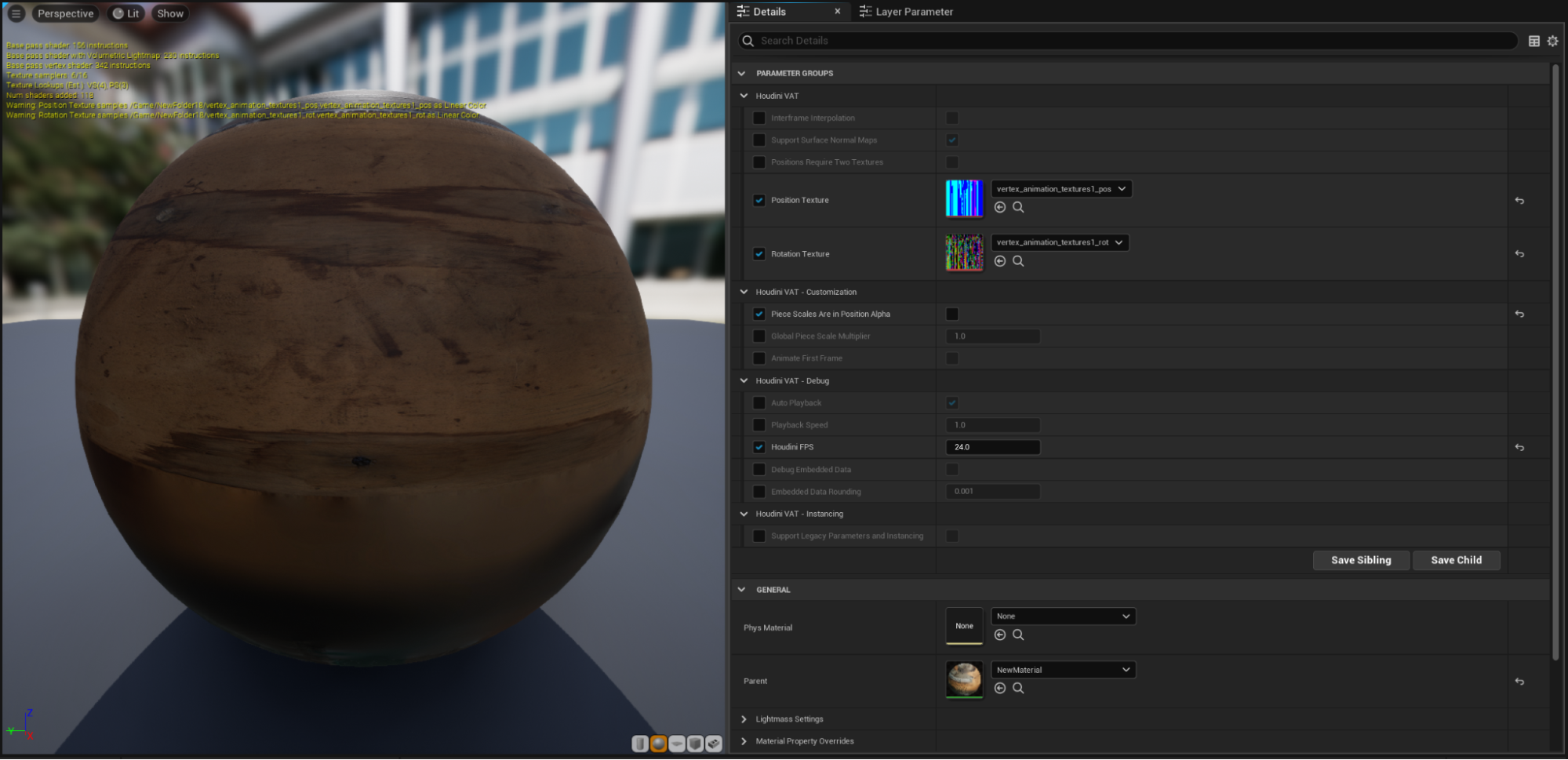
Task: Enable Animate First Frame override
Action: click(x=759, y=358)
